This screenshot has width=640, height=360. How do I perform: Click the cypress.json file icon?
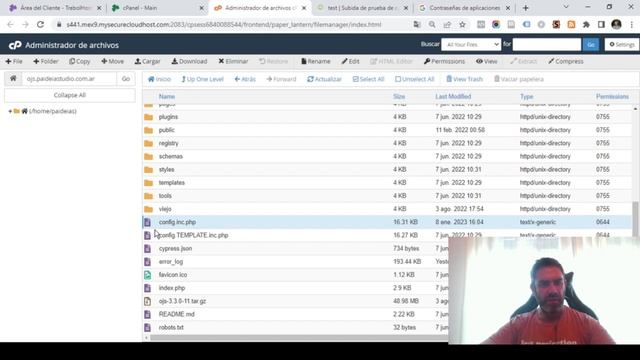pos(147,249)
